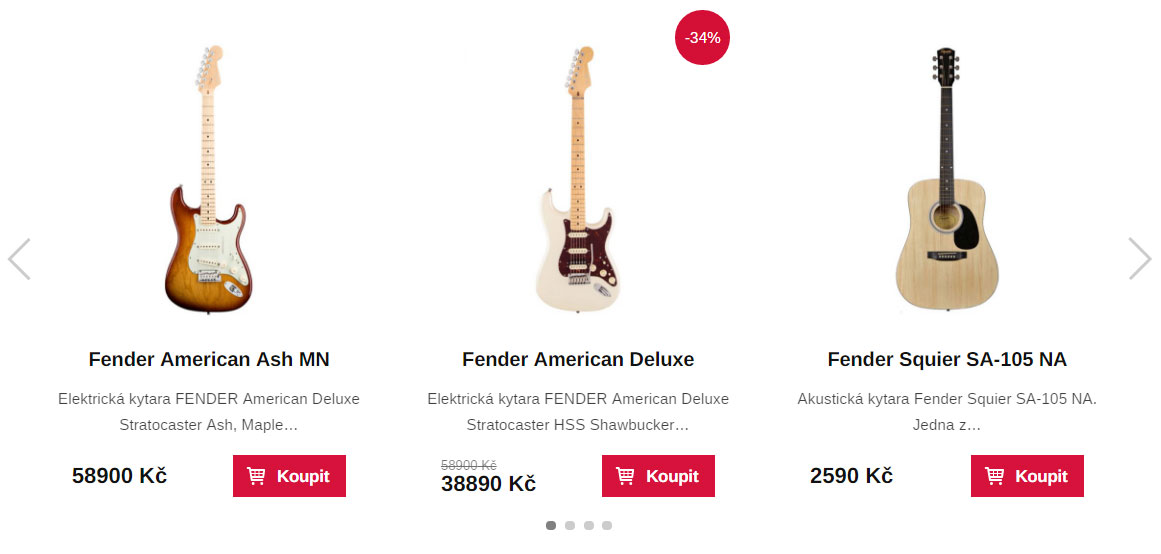The image size is (1161, 554).
Task: Open Fender American Ash MN title link
Action: (x=209, y=359)
